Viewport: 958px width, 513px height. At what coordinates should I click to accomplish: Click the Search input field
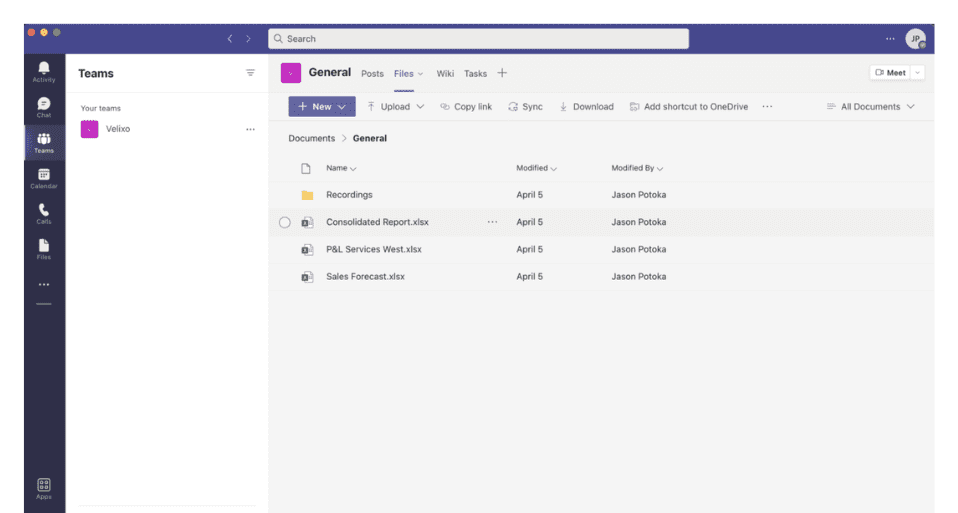[x=478, y=39]
